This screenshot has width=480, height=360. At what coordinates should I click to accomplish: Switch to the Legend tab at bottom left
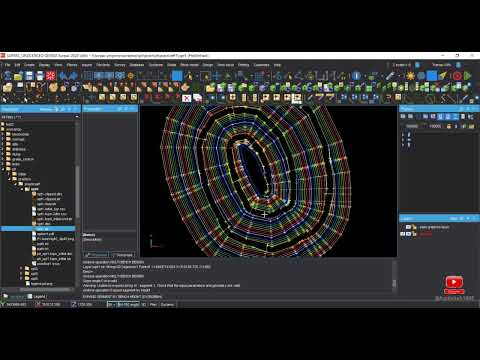(x=37, y=296)
